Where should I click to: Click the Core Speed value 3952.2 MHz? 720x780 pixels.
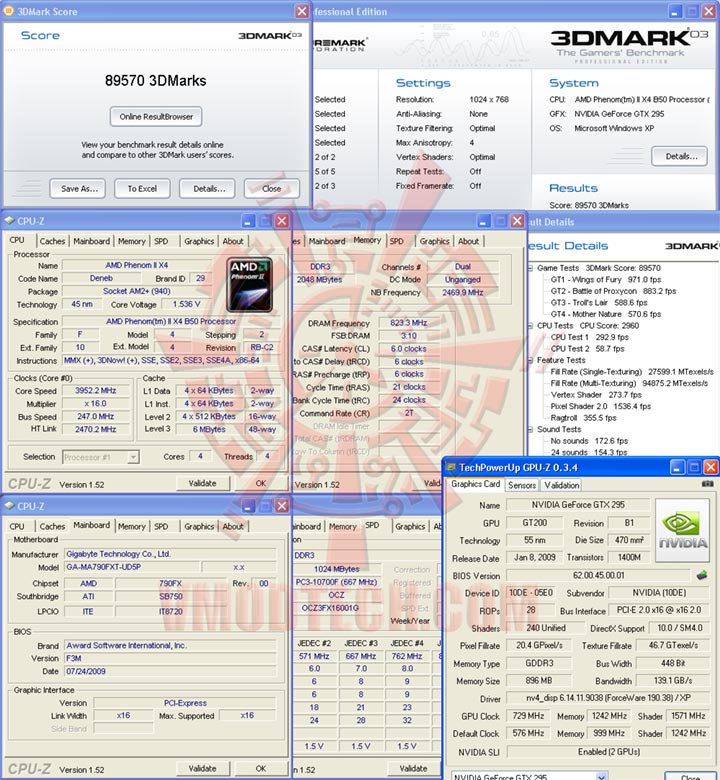95,391
